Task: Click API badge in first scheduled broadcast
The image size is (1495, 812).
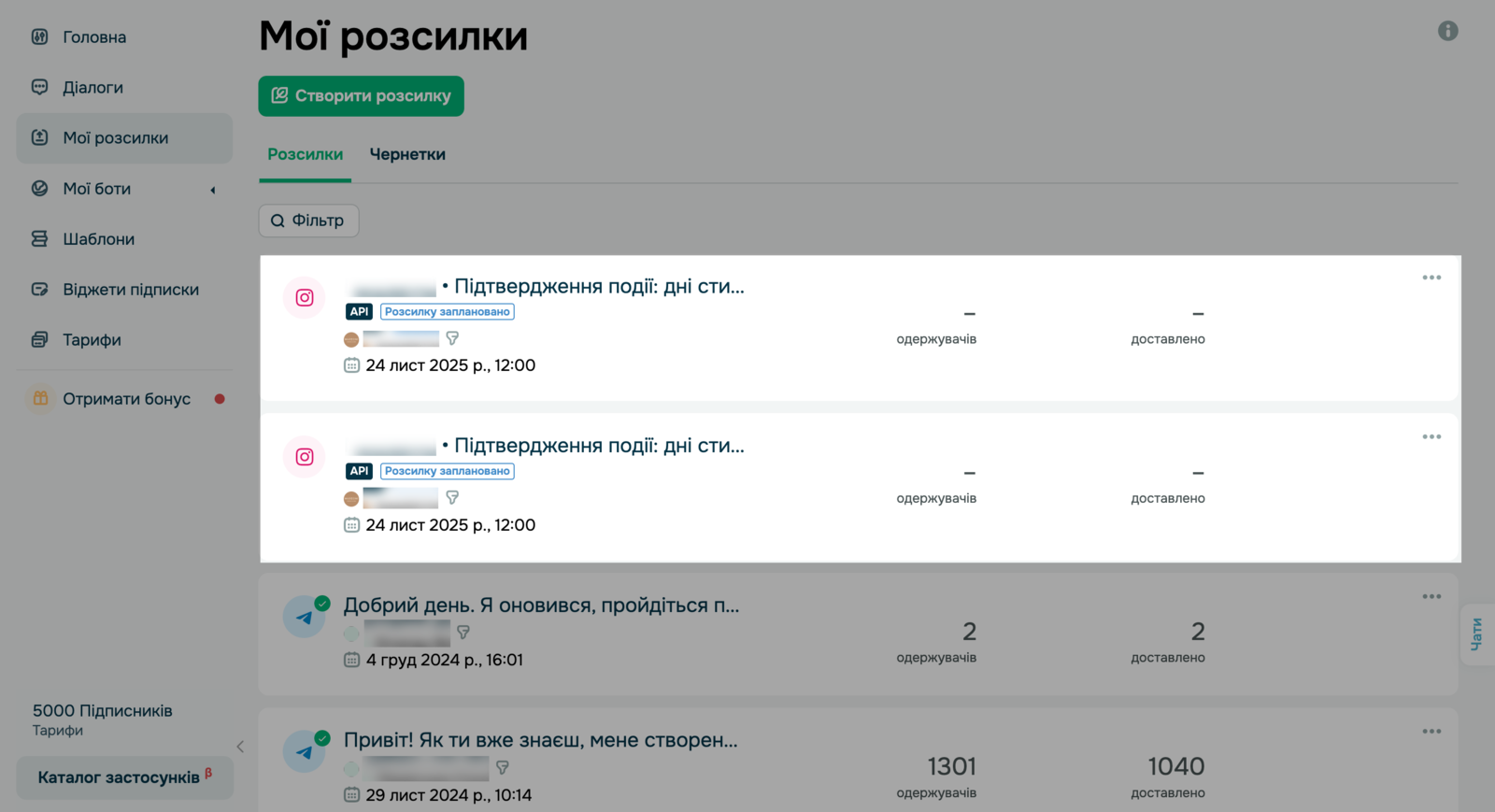Action: tap(359, 312)
